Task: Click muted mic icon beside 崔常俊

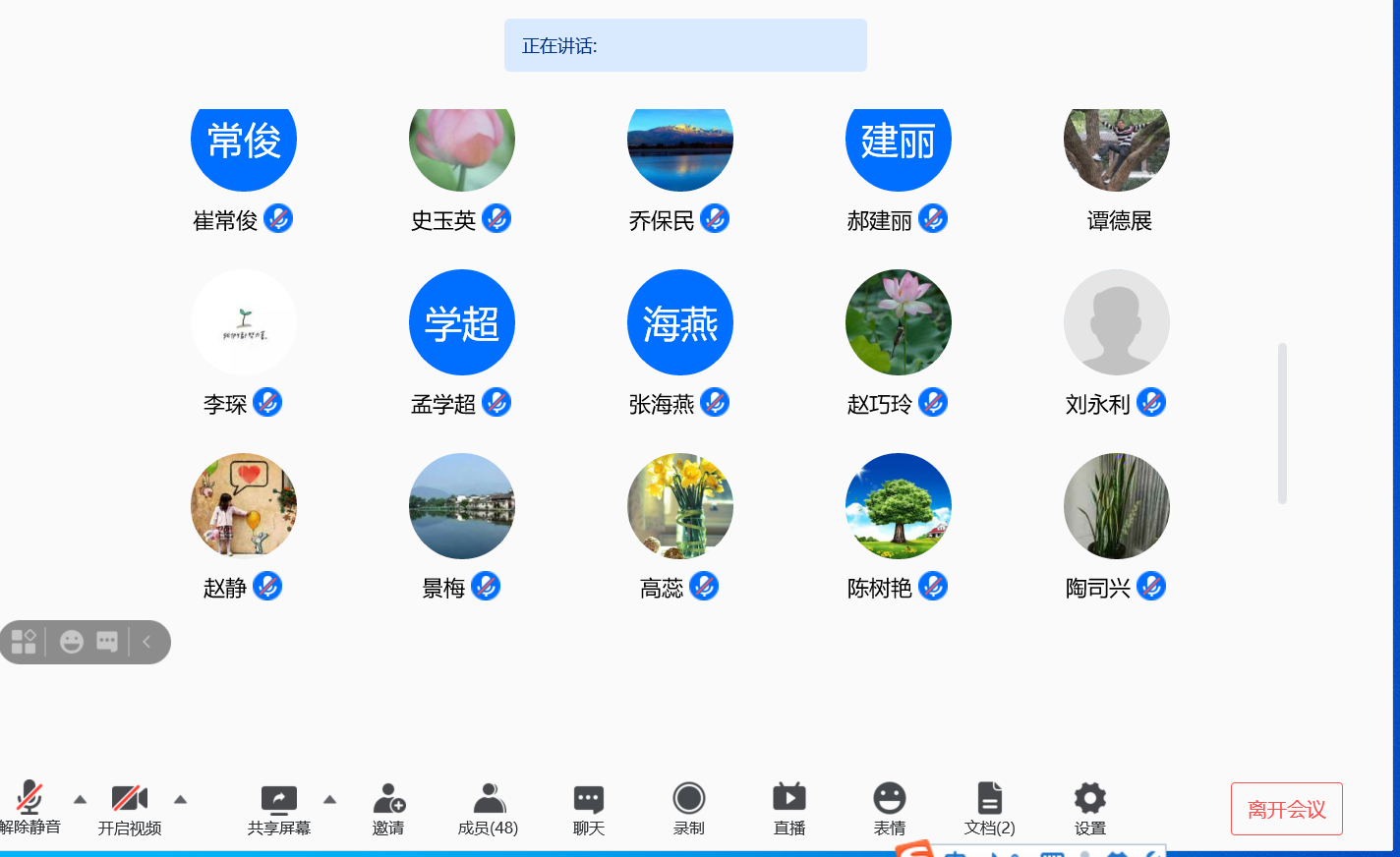Action: (x=278, y=218)
